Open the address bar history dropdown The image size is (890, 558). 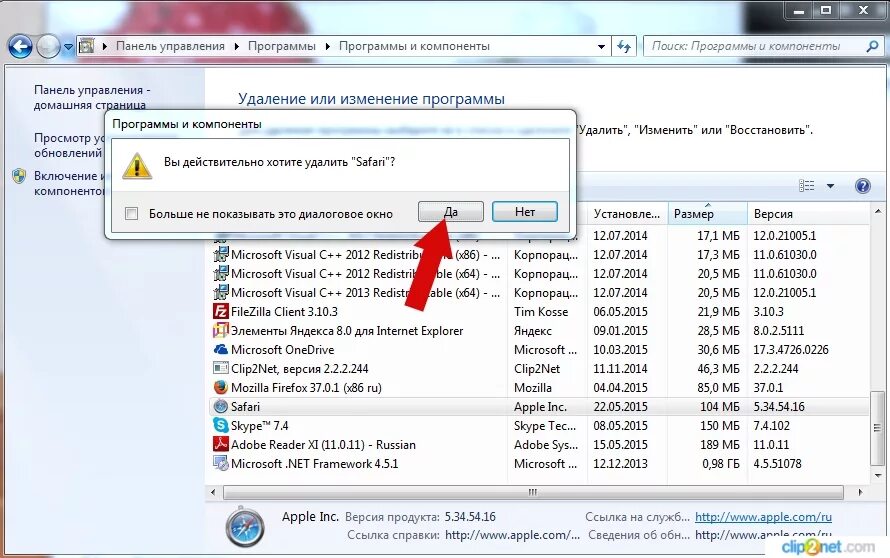[x=601, y=47]
